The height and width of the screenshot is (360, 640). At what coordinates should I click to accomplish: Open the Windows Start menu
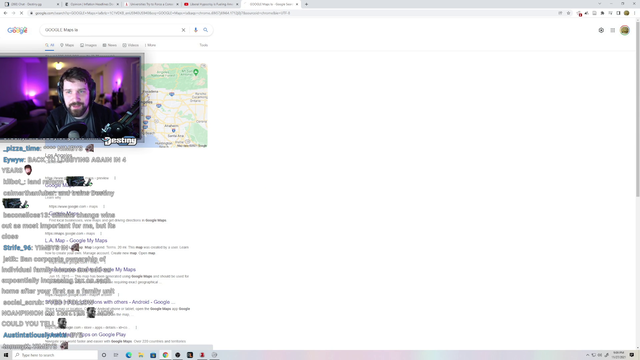click(6, 355)
